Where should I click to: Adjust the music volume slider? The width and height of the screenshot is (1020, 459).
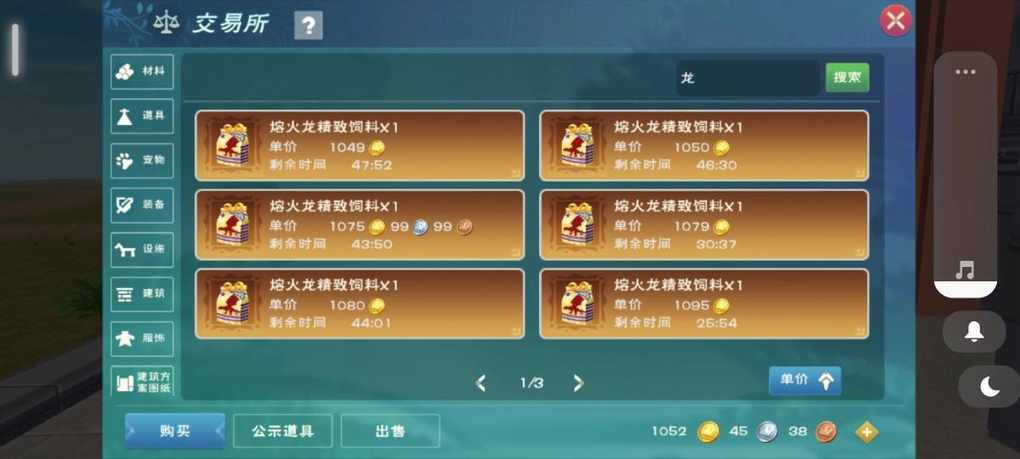tap(965, 176)
